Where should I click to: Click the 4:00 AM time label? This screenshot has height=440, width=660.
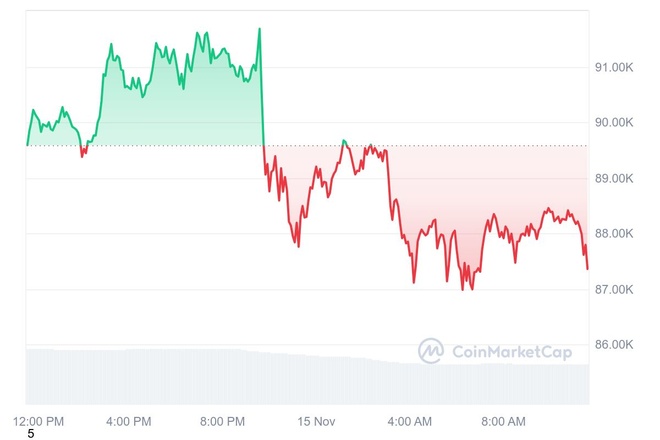[x=410, y=420]
